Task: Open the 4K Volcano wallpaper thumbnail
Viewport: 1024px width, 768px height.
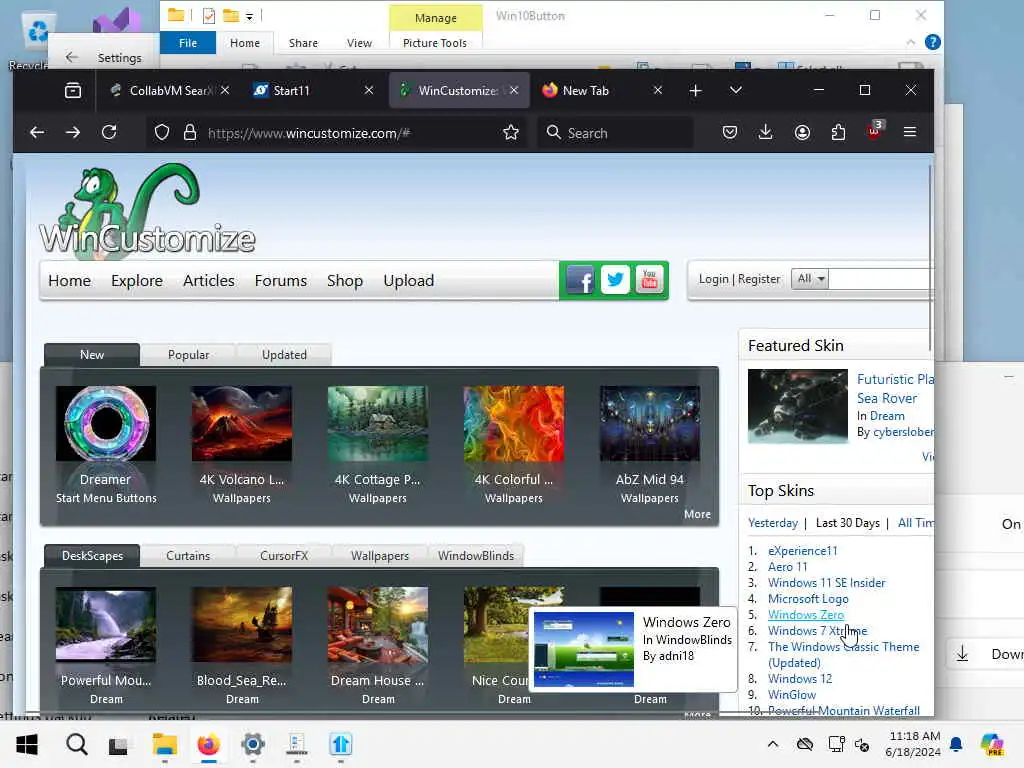Action: [242, 424]
